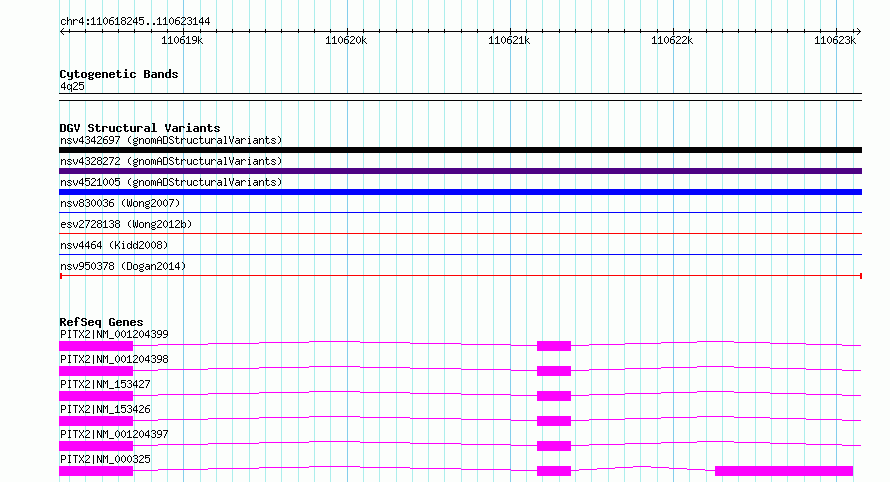Click the 110622k ruler label
The image size is (890, 482).
point(672,40)
